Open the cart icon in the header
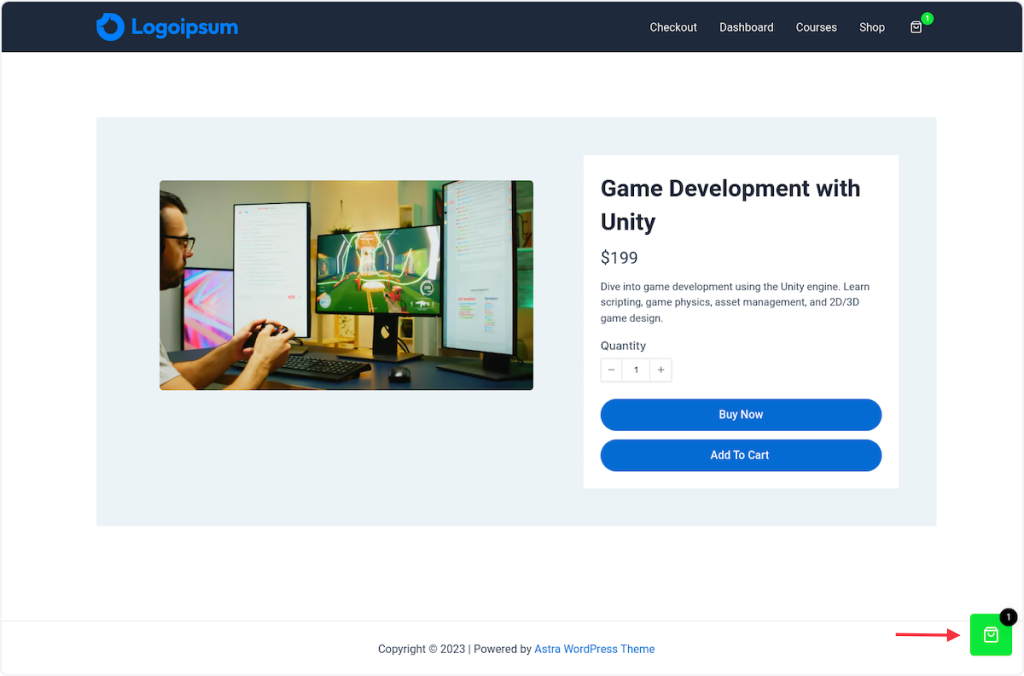This screenshot has width=1024, height=676. tap(916, 28)
